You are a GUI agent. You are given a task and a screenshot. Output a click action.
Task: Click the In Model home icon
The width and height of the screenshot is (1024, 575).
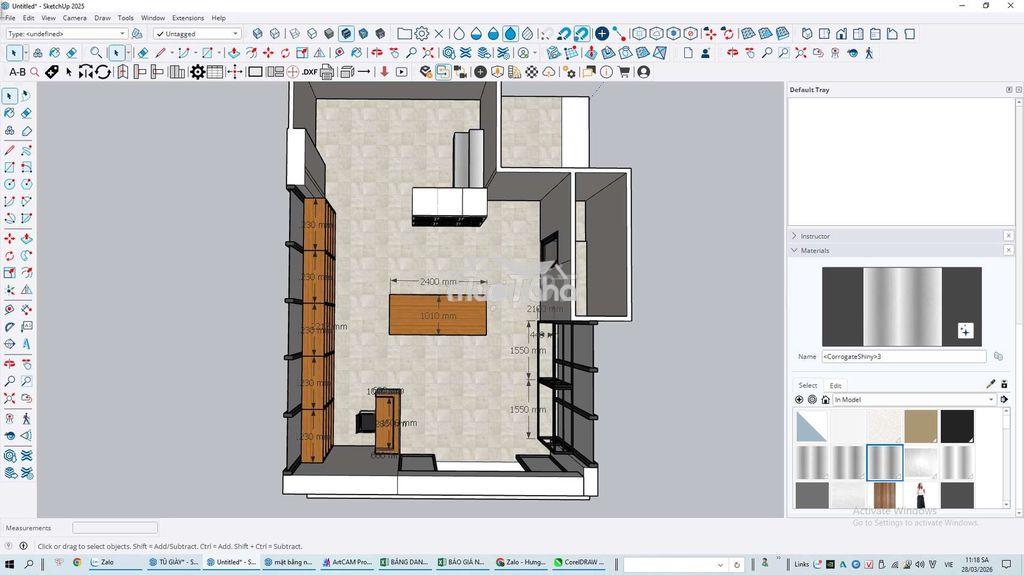[x=825, y=399]
